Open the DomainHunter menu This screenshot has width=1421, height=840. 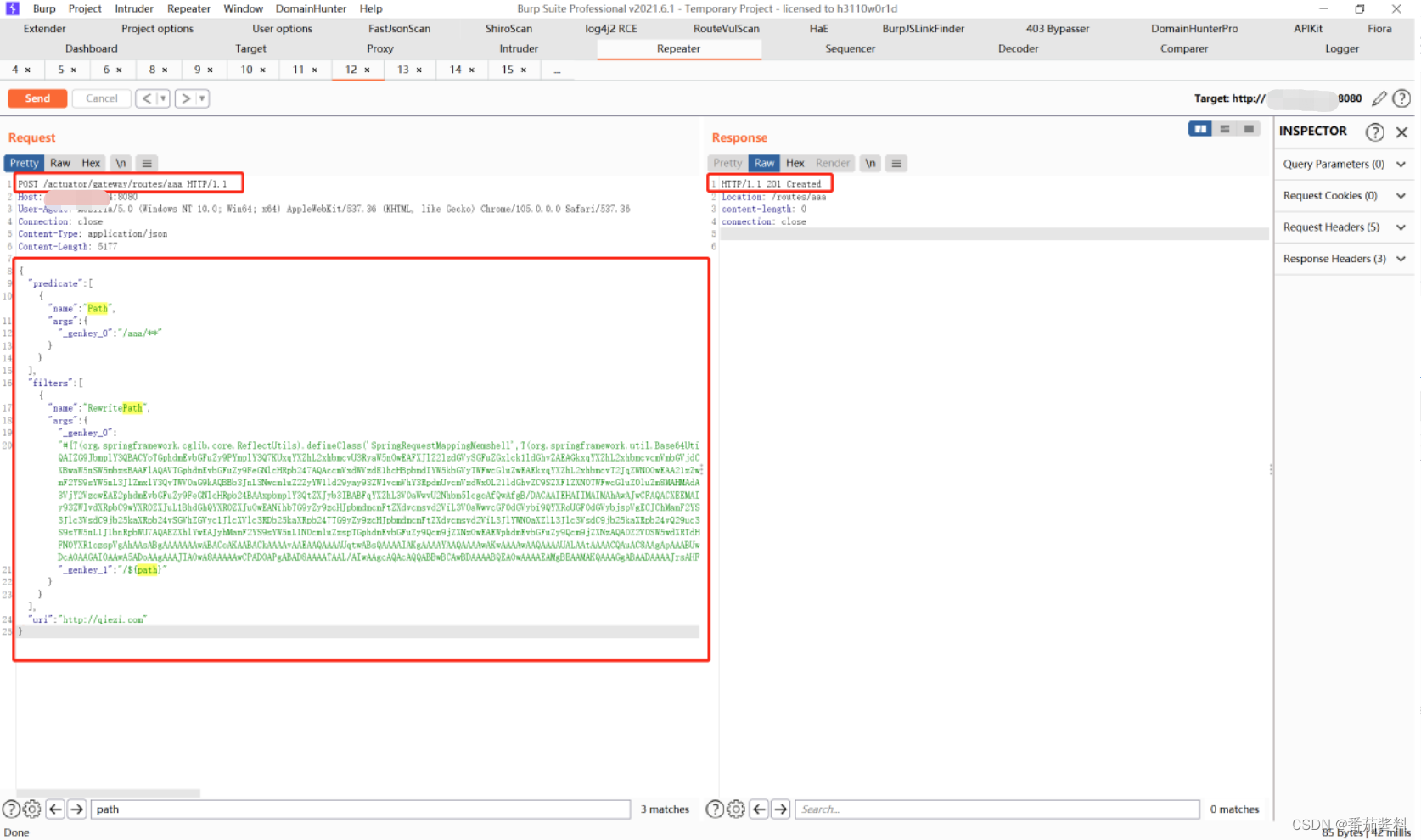pyautogui.click(x=311, y=8)
